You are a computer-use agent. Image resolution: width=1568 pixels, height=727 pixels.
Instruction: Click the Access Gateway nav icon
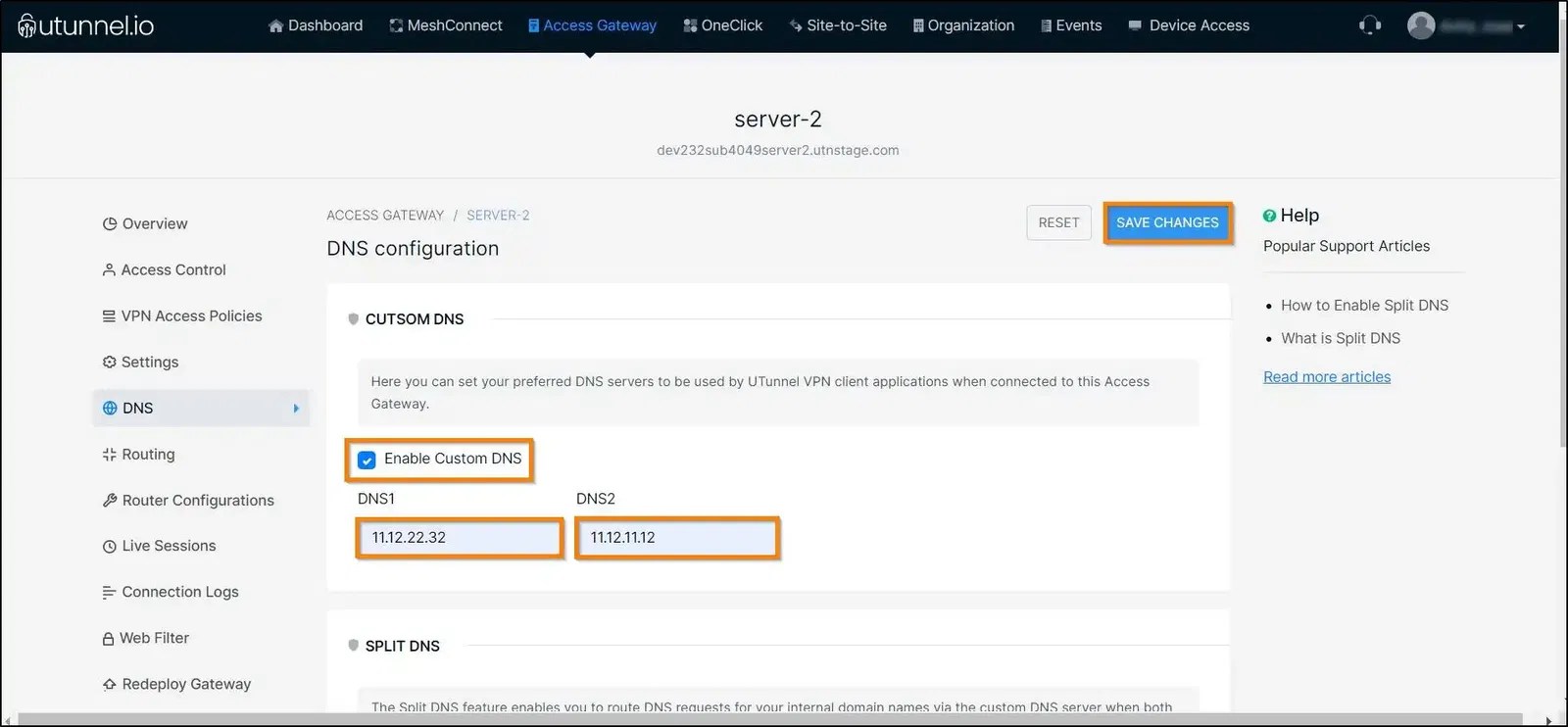tap(533, 25)
